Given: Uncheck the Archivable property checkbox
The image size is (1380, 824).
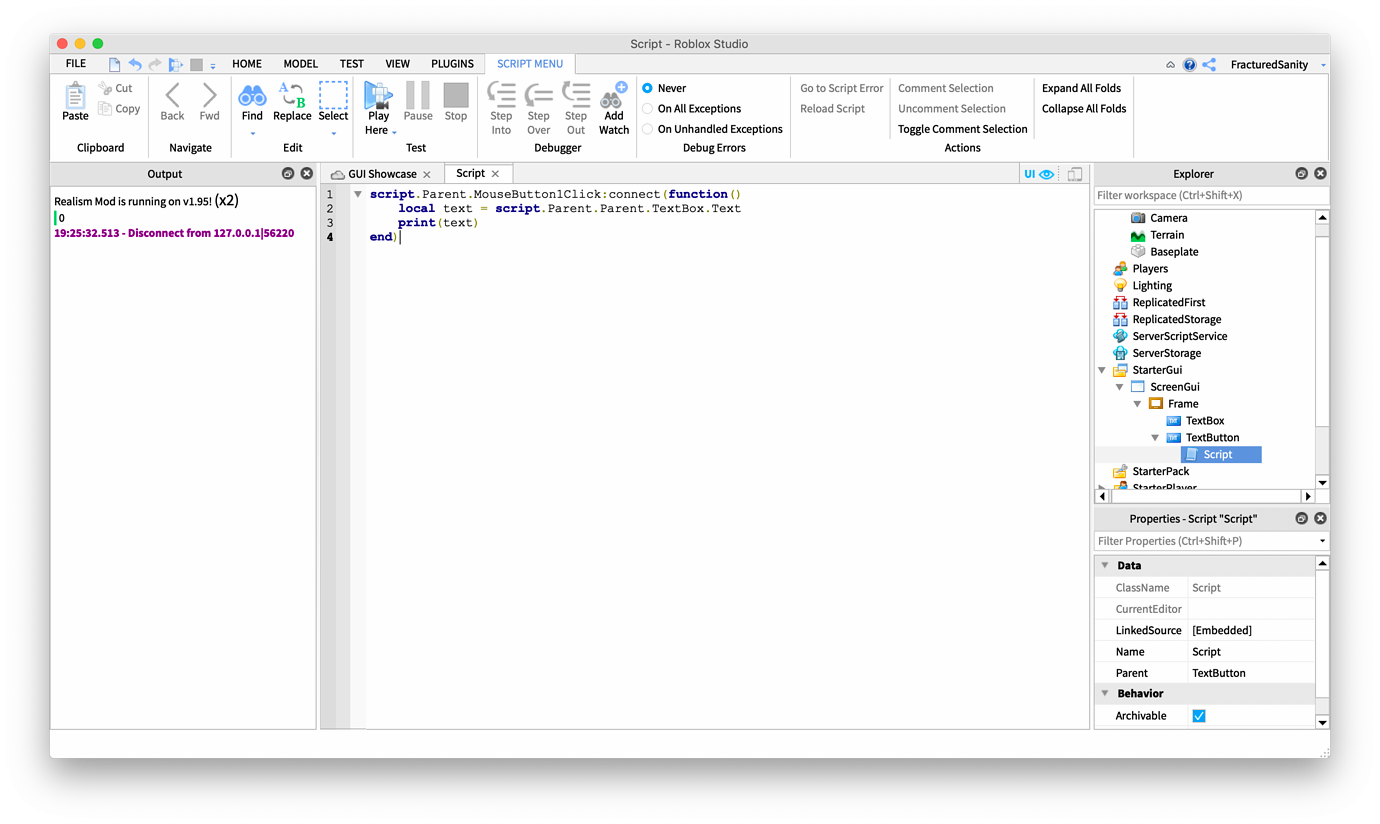Looking at the screenshot, I should pos(1198,715).
